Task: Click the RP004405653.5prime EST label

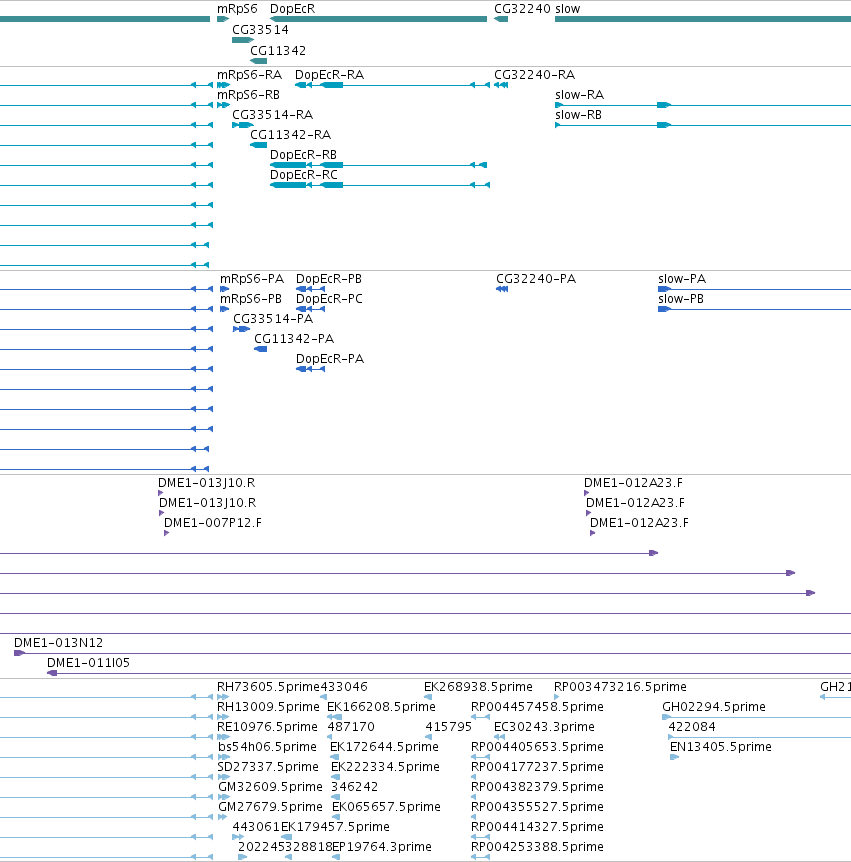Action: point(537,747)
